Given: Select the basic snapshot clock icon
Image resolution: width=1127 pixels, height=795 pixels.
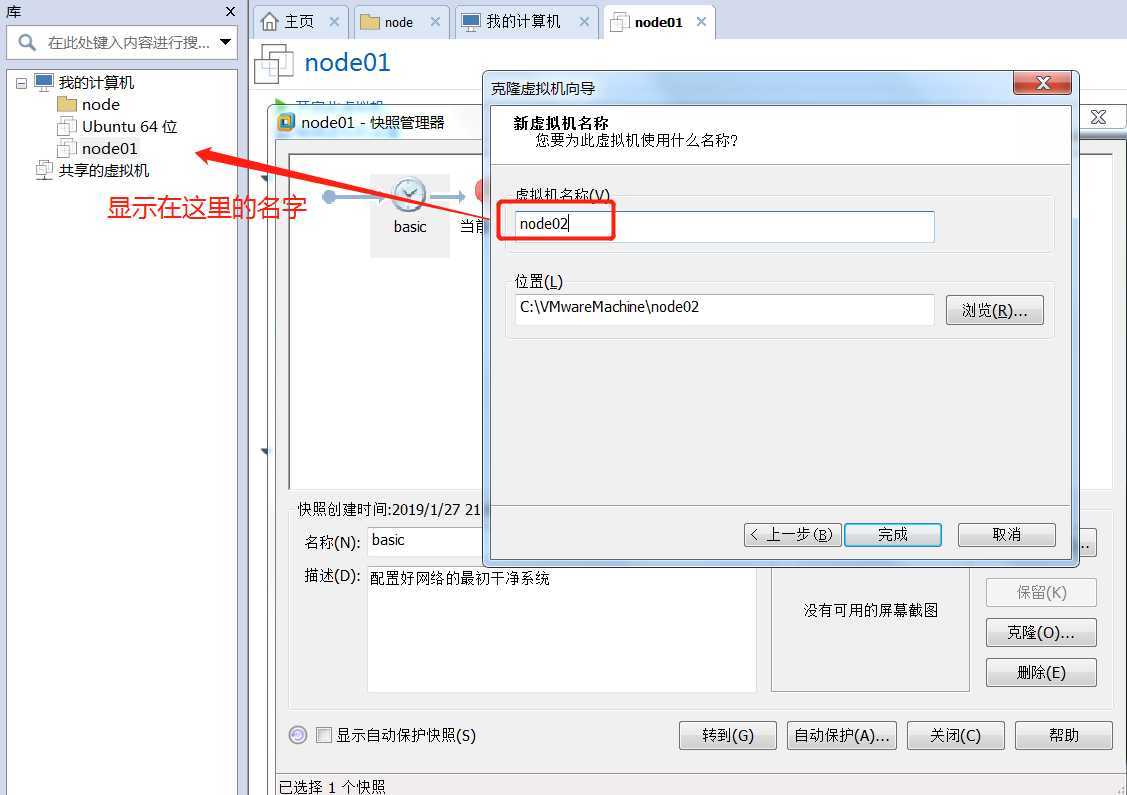Looking at the screenshot, I should point(409,194).
